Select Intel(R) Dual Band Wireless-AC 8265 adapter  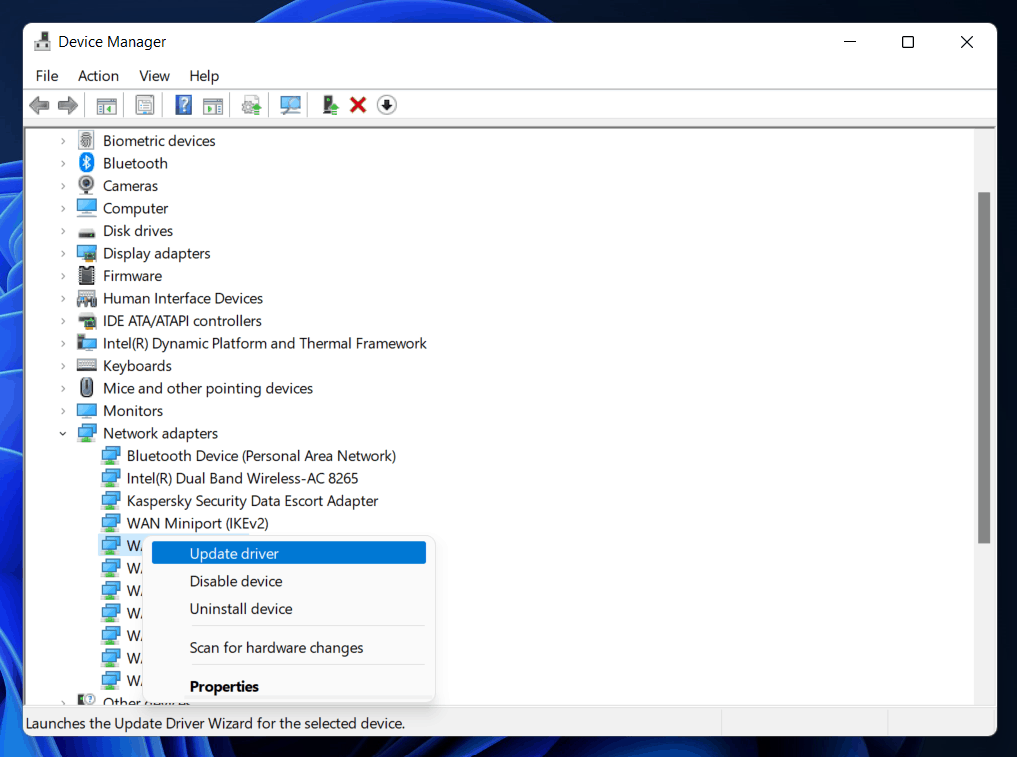[242, 478]
